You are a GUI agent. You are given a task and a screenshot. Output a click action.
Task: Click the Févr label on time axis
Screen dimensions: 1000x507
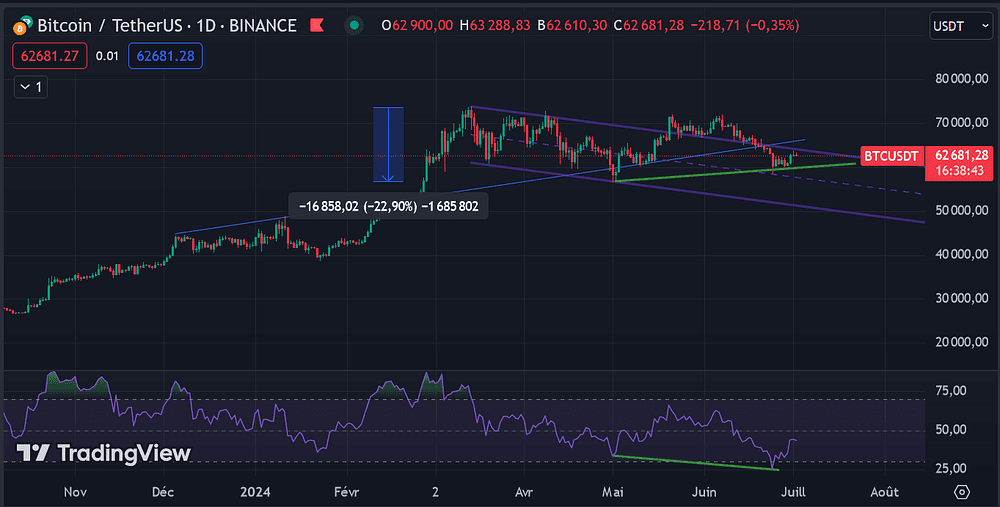(x=347, y=492)
